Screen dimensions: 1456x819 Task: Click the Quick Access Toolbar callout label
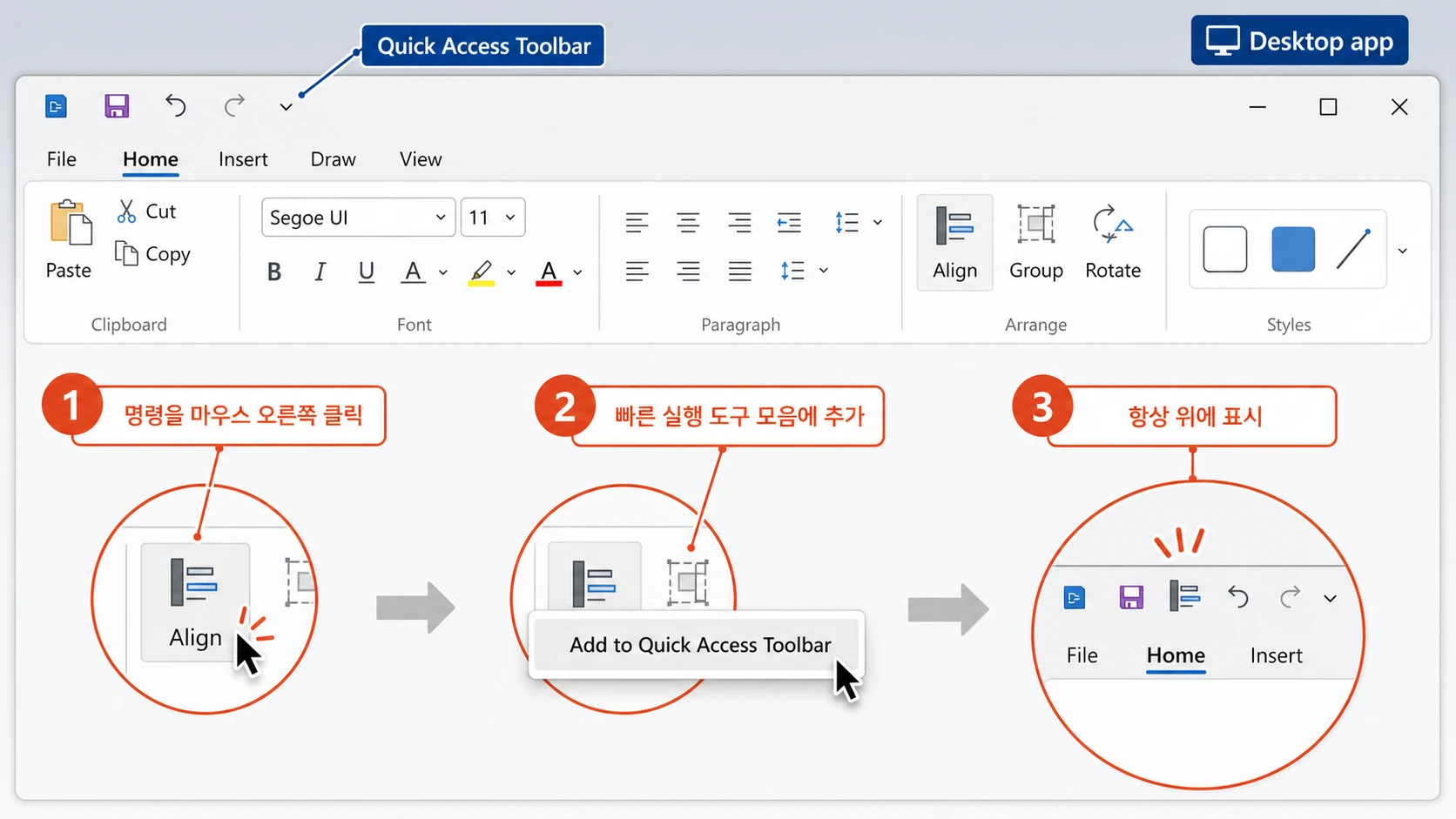coord(483,45)
